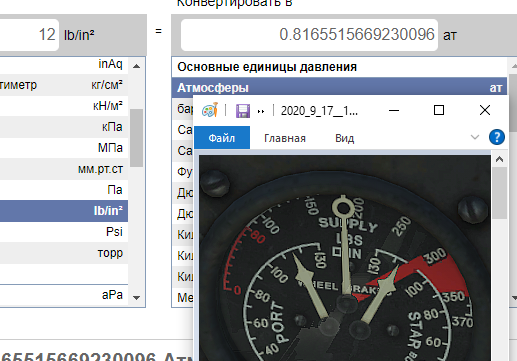This screenshot has height=361, width=517.
Task: Select мм.рт.ст unit in source list
Action: 64,169
